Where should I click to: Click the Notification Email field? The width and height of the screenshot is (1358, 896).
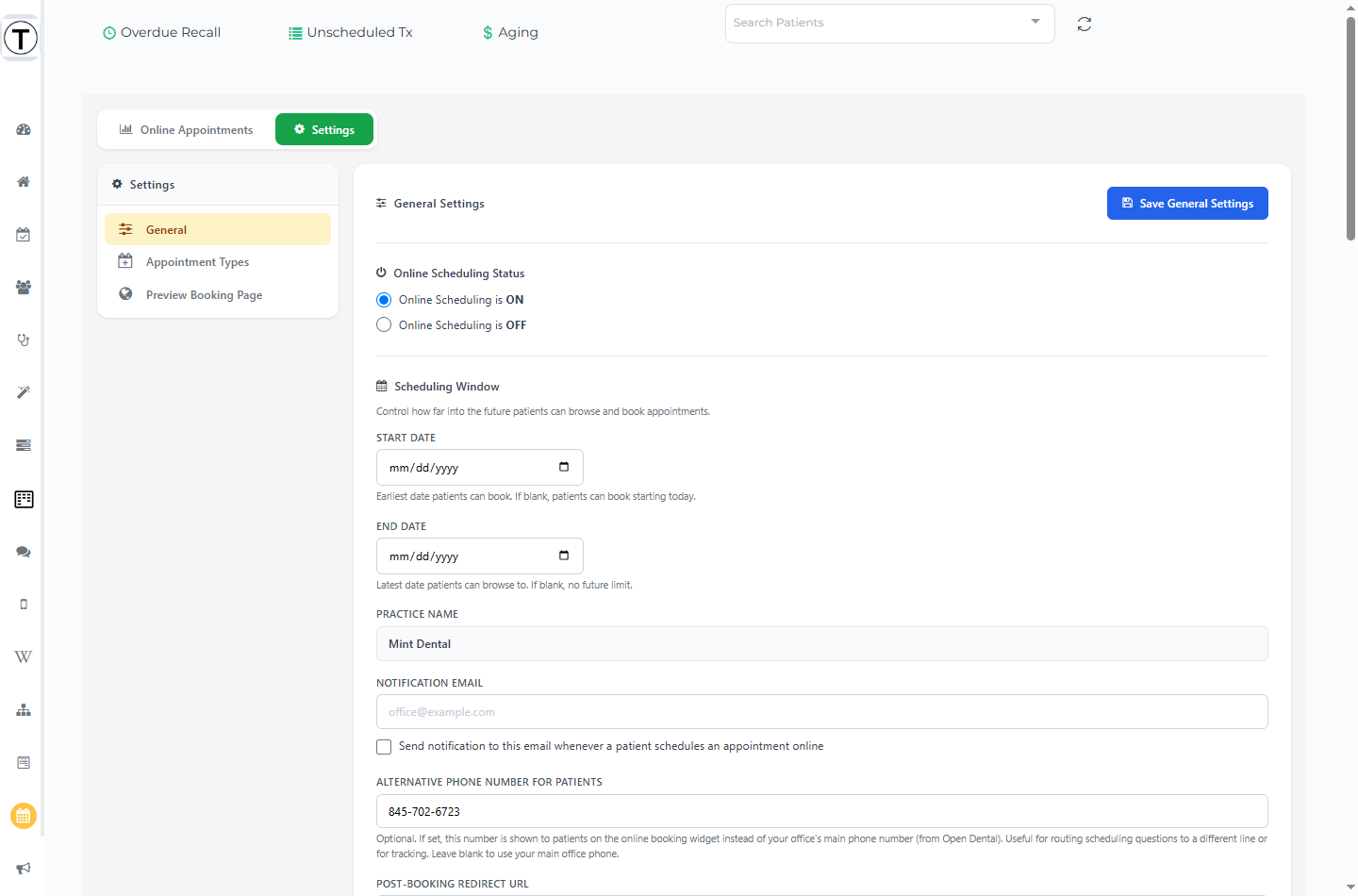coord(822,712)
